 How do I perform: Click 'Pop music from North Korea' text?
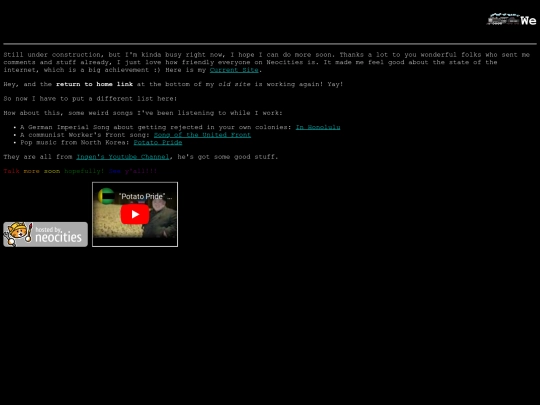pyautogui.click(x=75, y=142)
